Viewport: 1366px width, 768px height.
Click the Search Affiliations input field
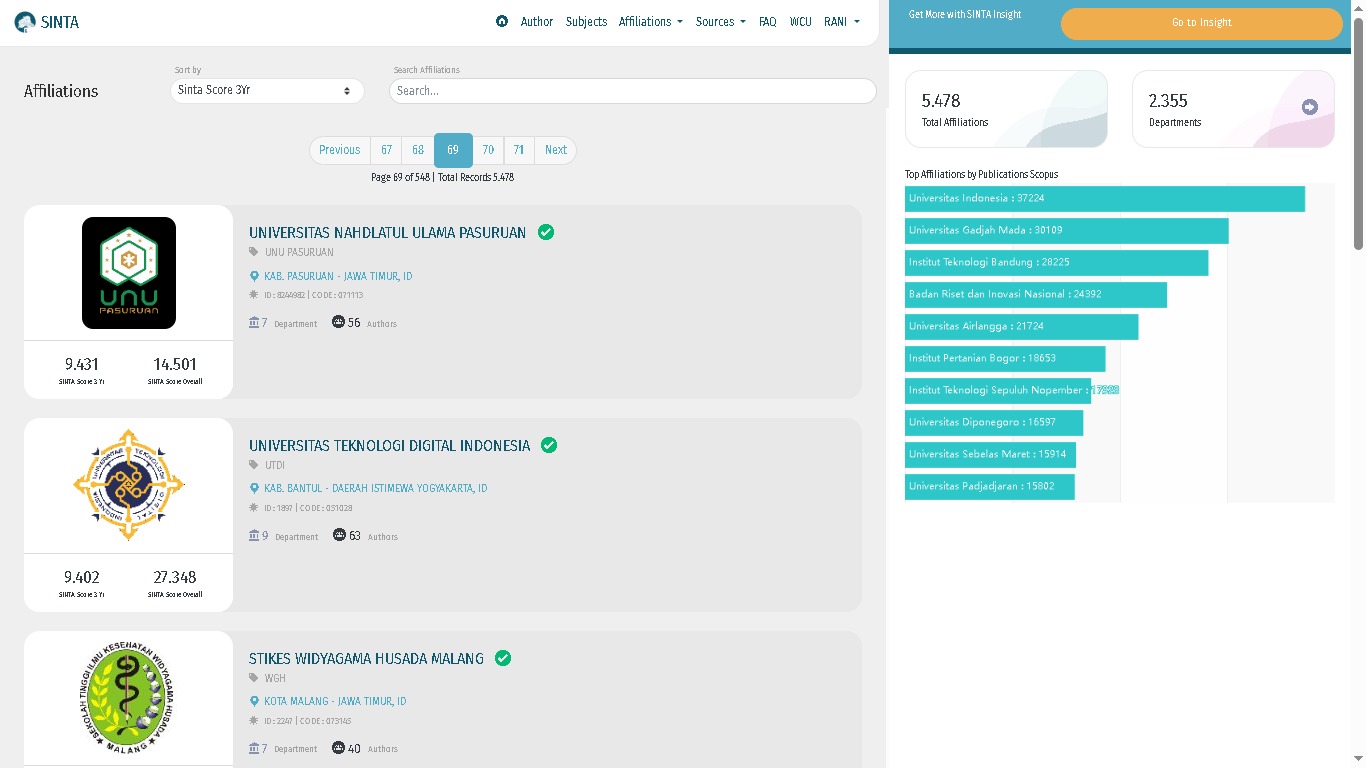click(x=633, y=91)
